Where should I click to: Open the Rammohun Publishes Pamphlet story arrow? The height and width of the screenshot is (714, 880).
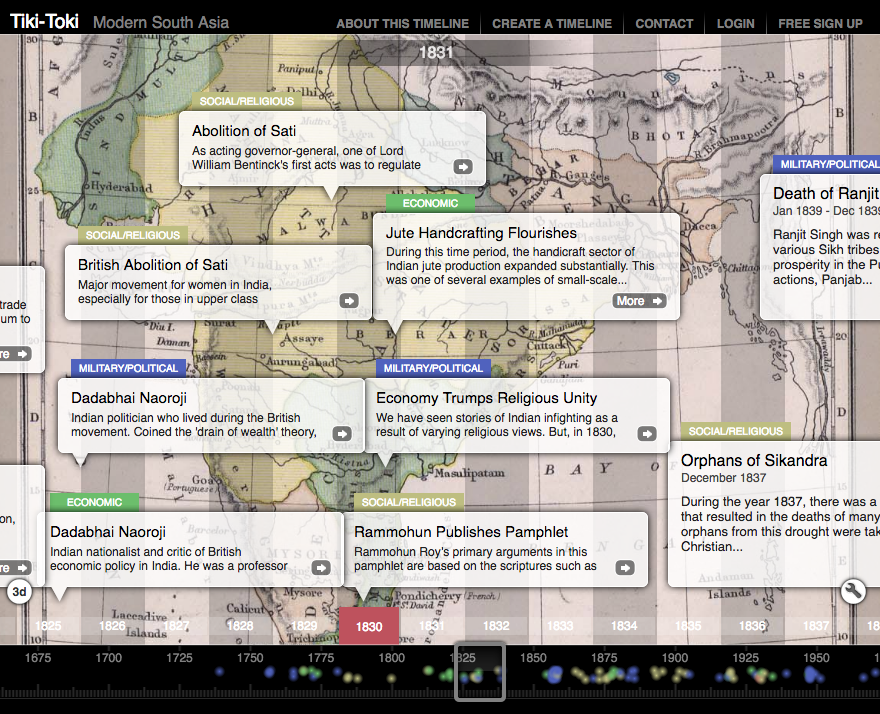(624, 566)
